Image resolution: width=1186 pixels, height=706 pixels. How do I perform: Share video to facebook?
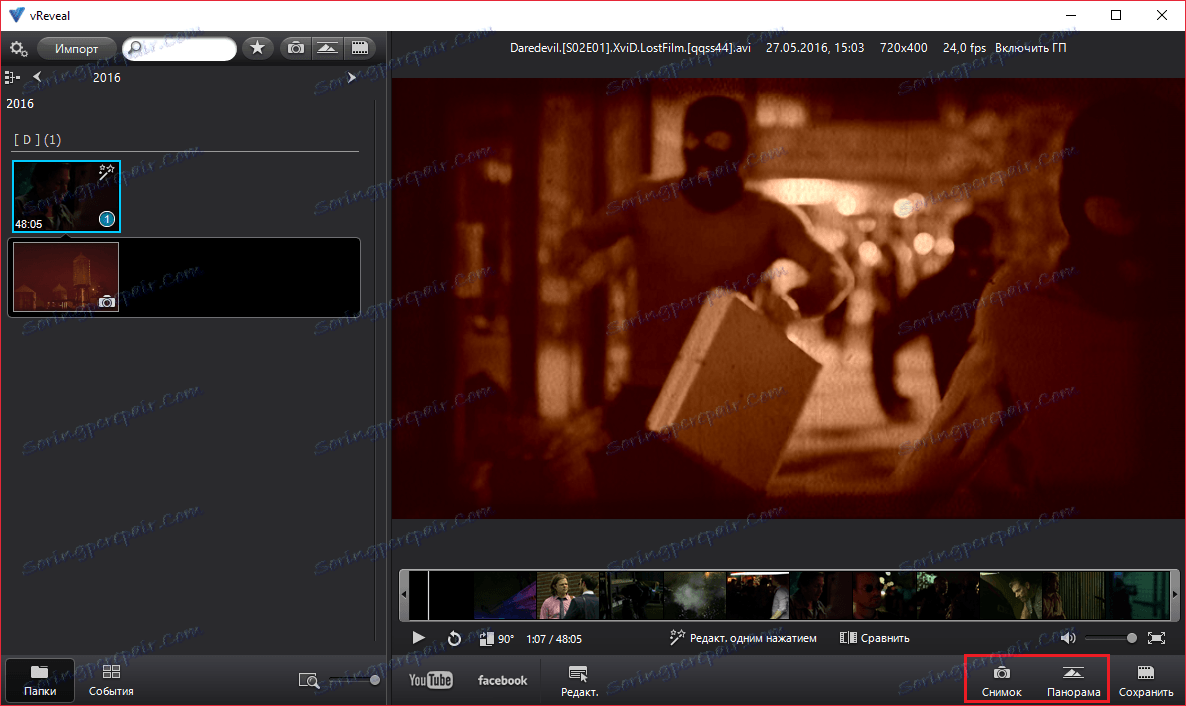(x=502, y=680)
